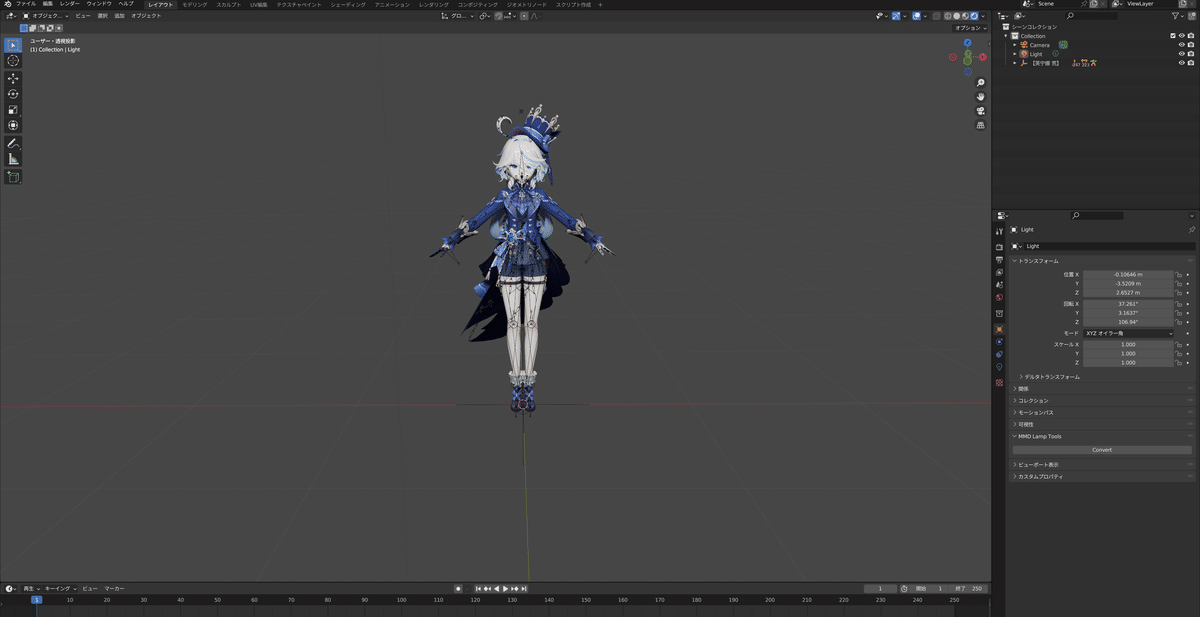Viewport: 1200px width, 617px height.
Task: Disable Light object in renders
Action: pyautogui.click(x=1192, y=54)
